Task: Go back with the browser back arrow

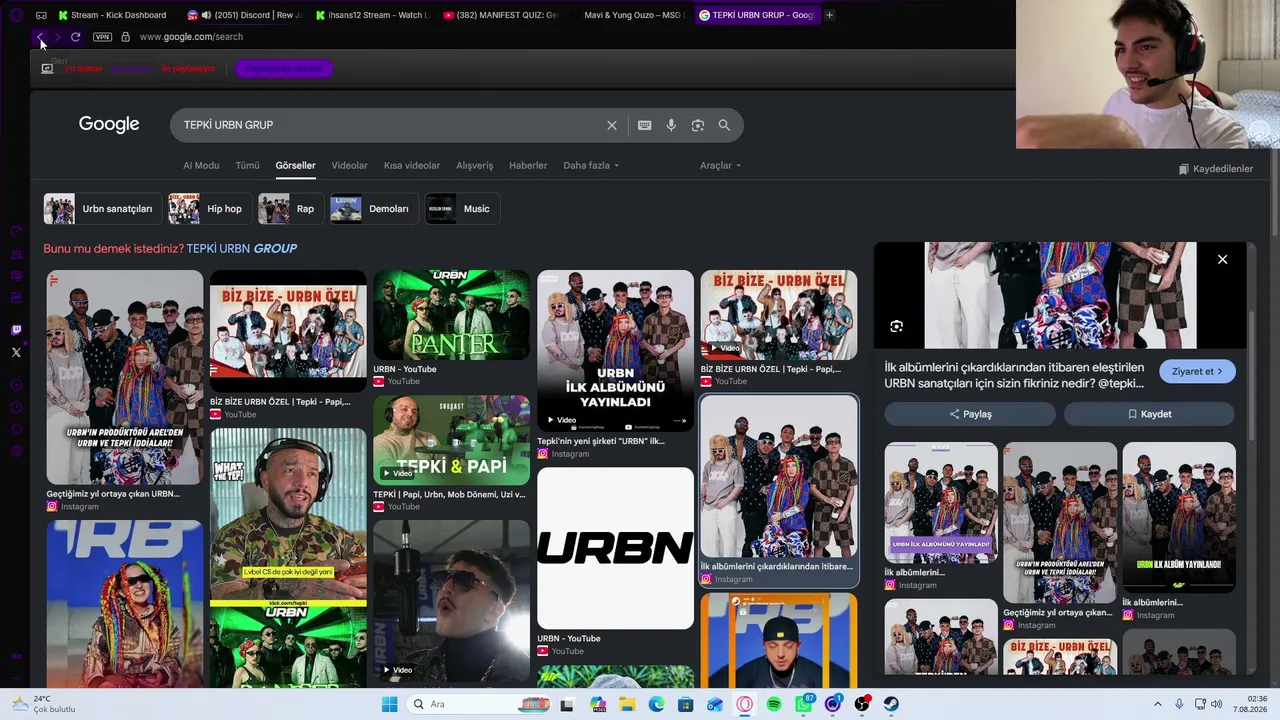Action: point(40,37)
